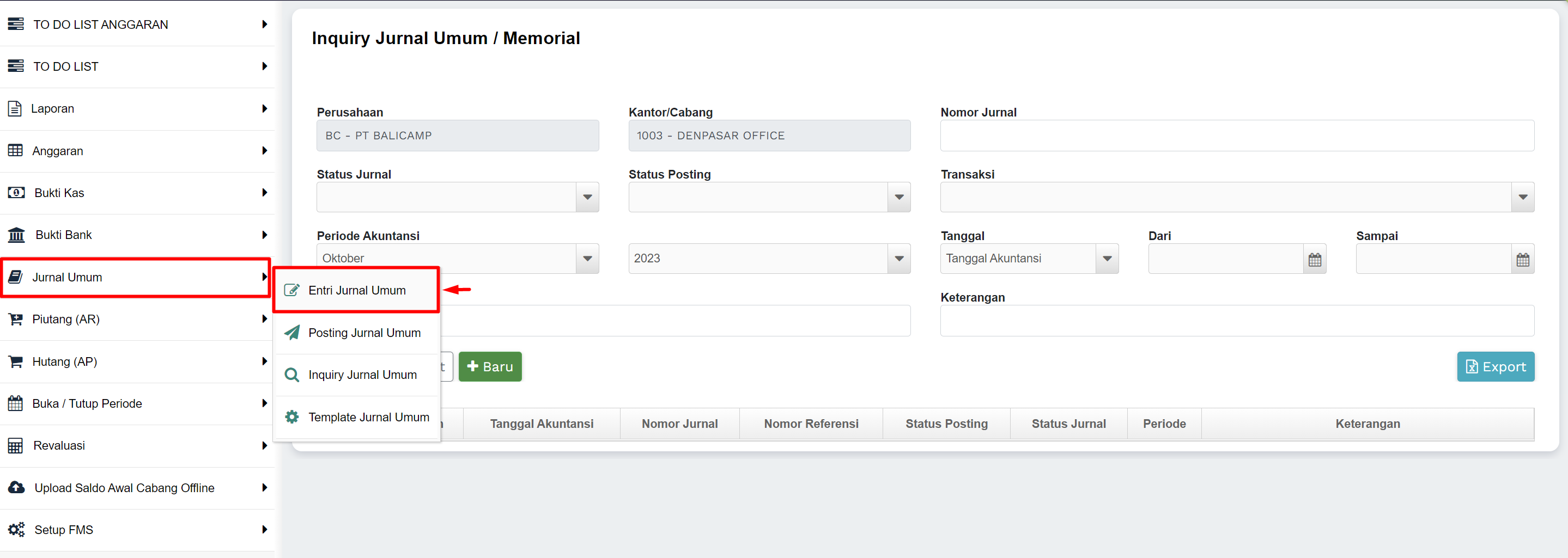Open the Sampai date calendar picker
This screenshot has height=558, width=1568.
pos(1522,259)
